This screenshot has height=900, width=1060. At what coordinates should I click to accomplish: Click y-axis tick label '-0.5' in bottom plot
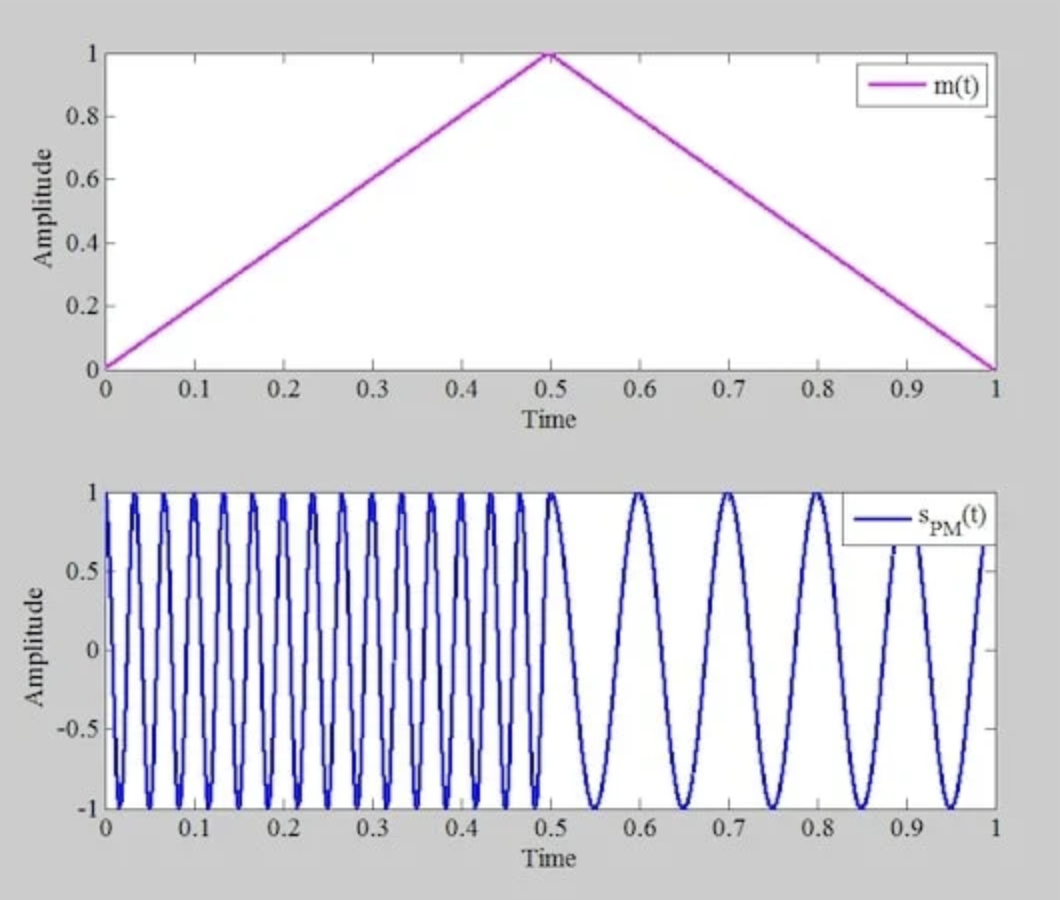pos(76,729)
